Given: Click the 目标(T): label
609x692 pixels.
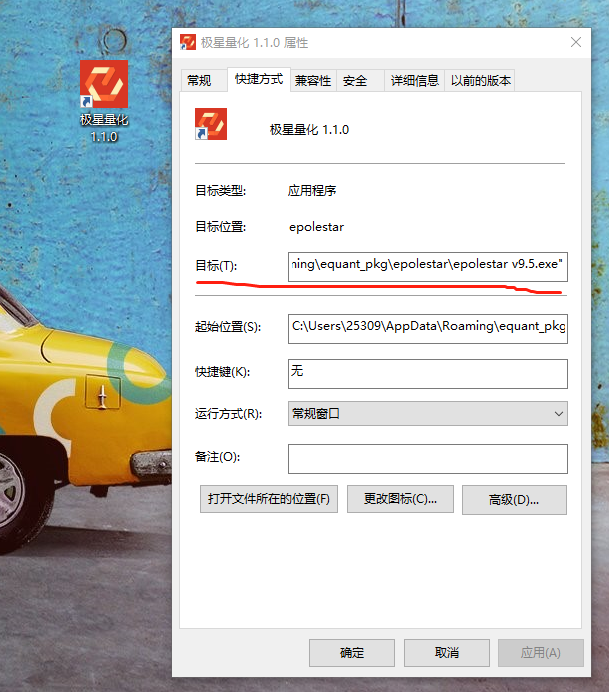Looking at the screenshot, I should tap(216, 266).
